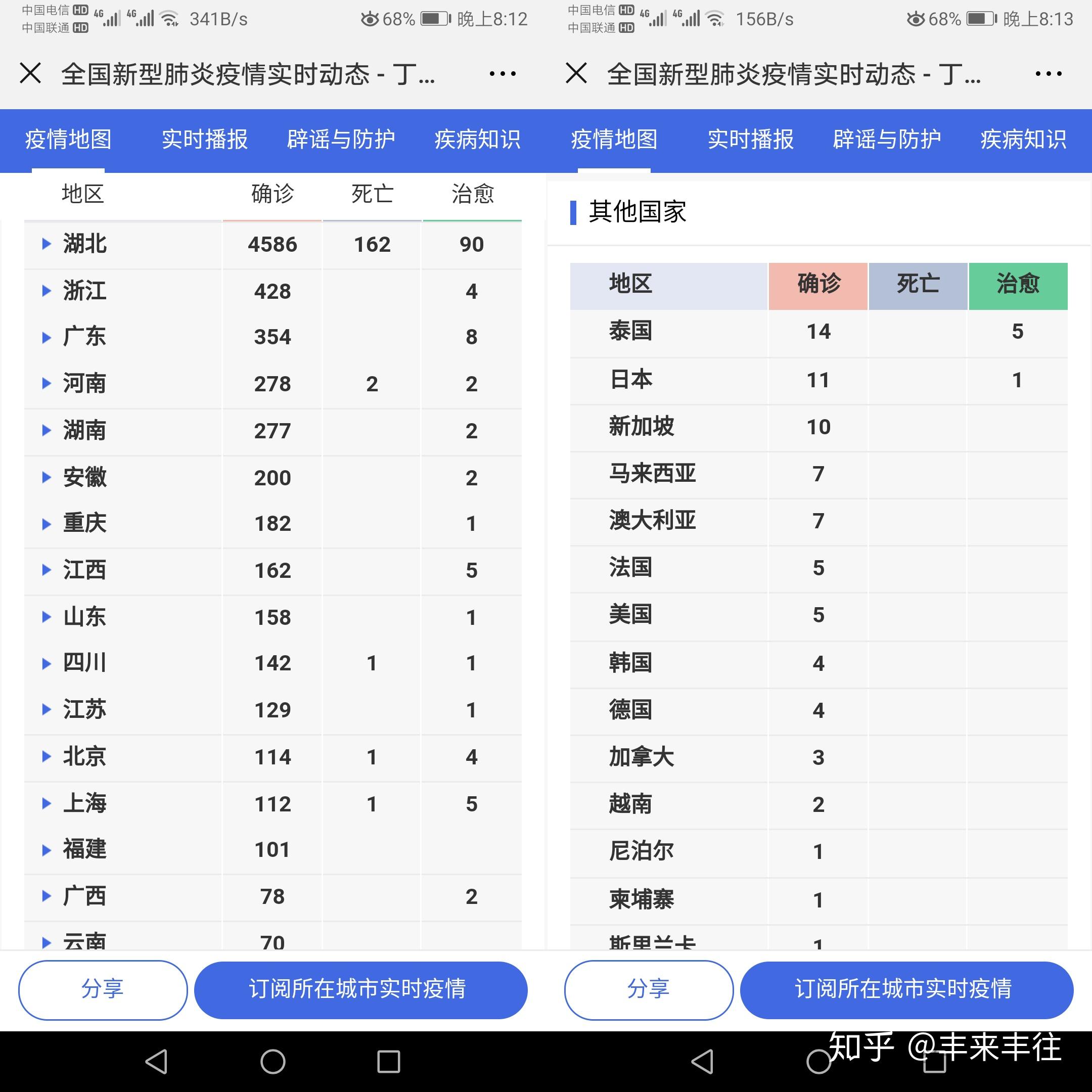Expand the 广东 province row

(x=47, y=337)
